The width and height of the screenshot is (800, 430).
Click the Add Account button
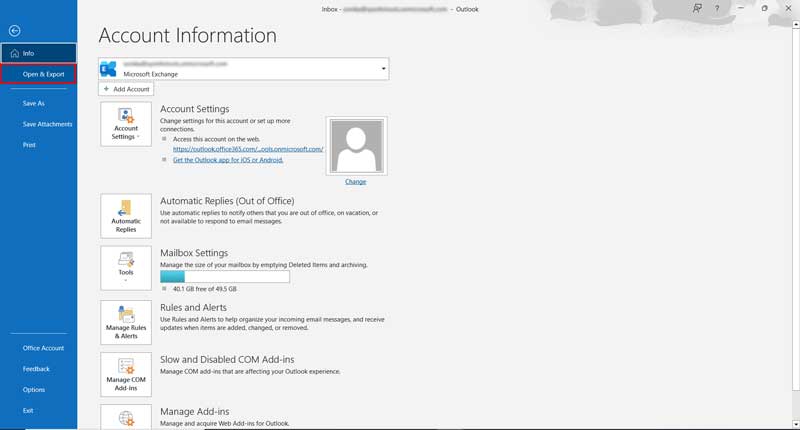[126, 89]
